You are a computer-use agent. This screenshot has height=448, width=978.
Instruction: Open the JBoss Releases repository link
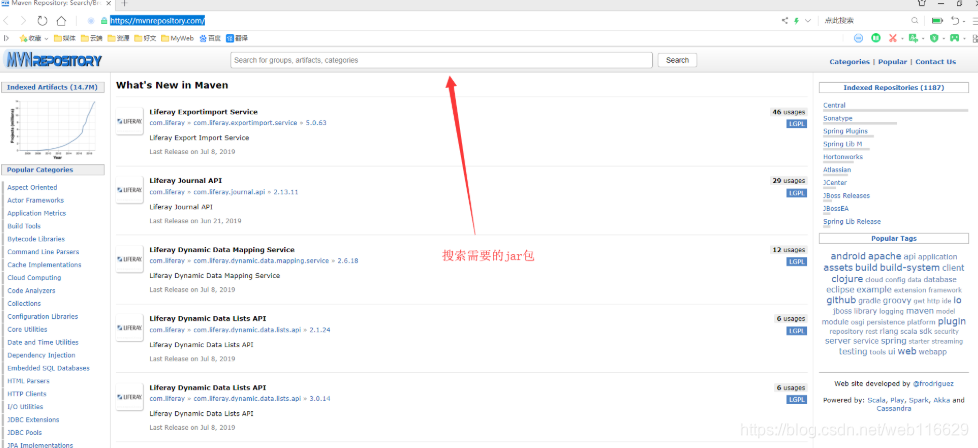click(x=846, y=196)
